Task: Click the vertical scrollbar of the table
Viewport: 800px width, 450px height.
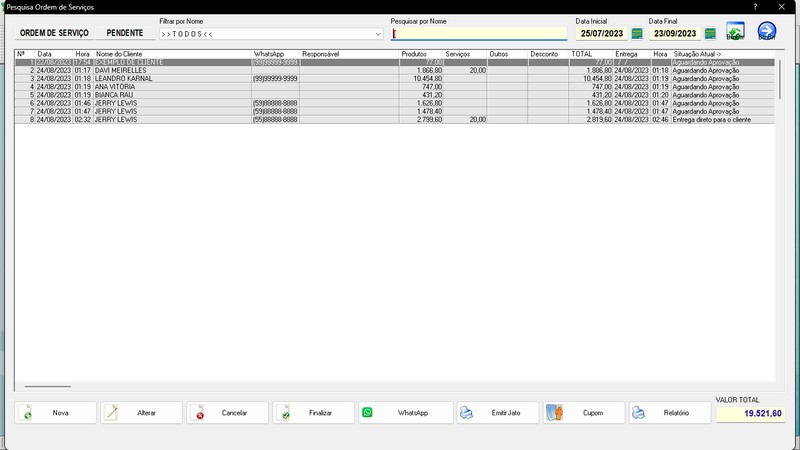Action: 780,80
